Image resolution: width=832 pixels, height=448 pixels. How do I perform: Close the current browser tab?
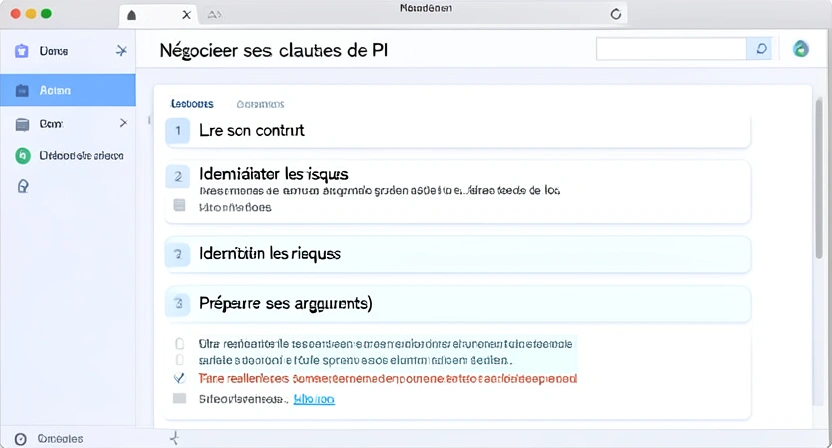point(186,15)
